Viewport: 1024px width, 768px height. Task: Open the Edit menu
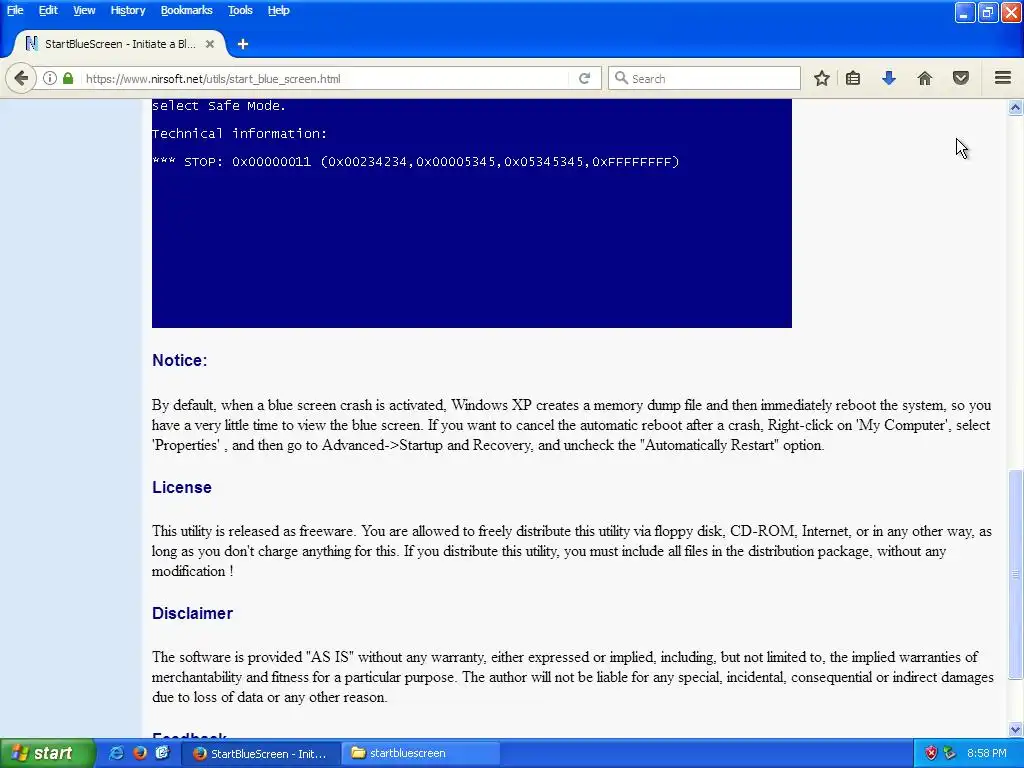pyautogui.click(x=48, y=10)
